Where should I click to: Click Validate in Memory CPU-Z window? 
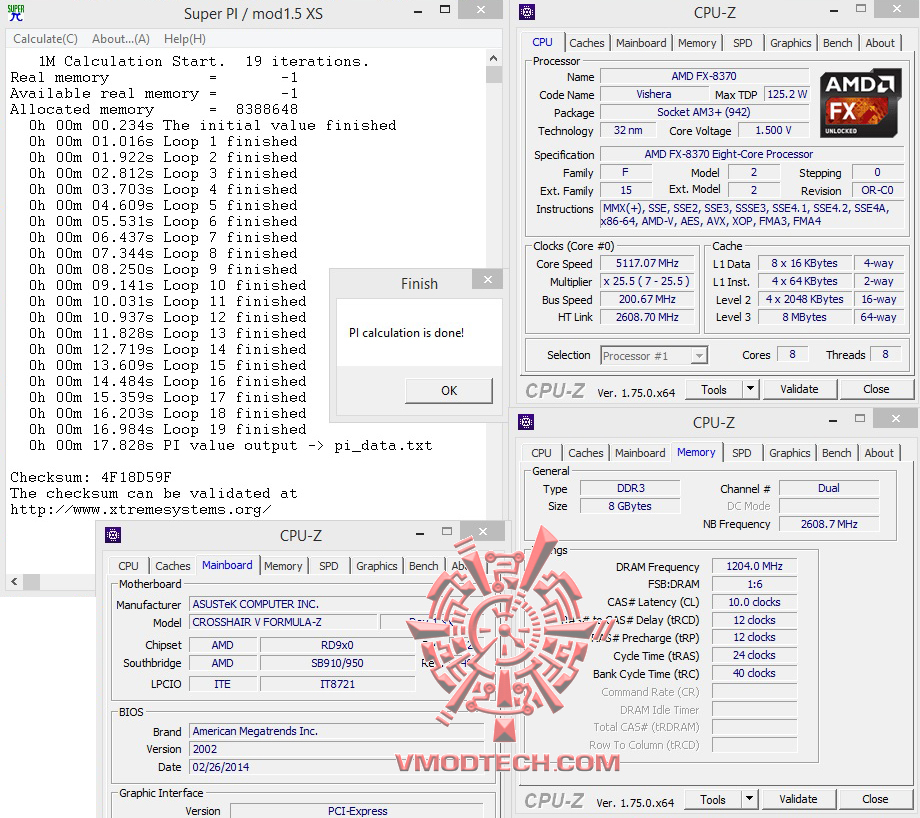(x=798, y=799)
